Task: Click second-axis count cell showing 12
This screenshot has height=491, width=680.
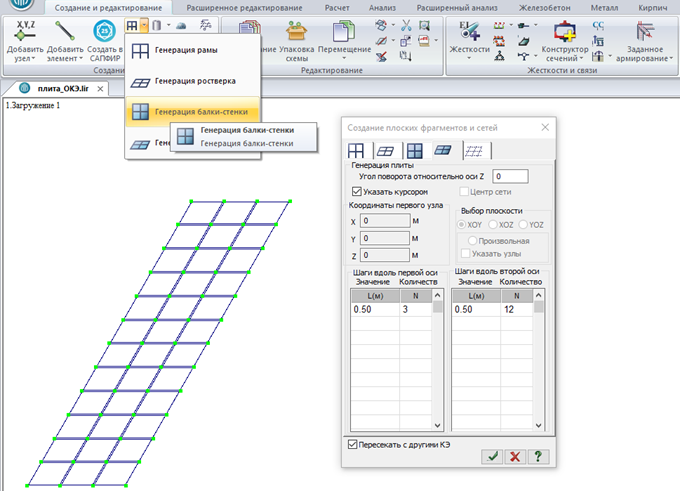Action: (517, 309)
